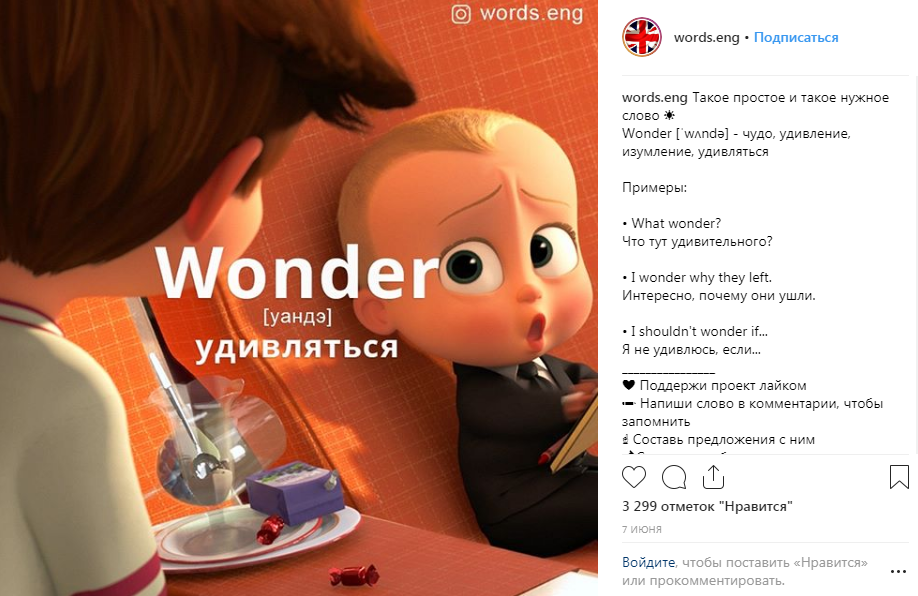
Task: Click the words.eng name in the caption
Action: pos(655,98)
